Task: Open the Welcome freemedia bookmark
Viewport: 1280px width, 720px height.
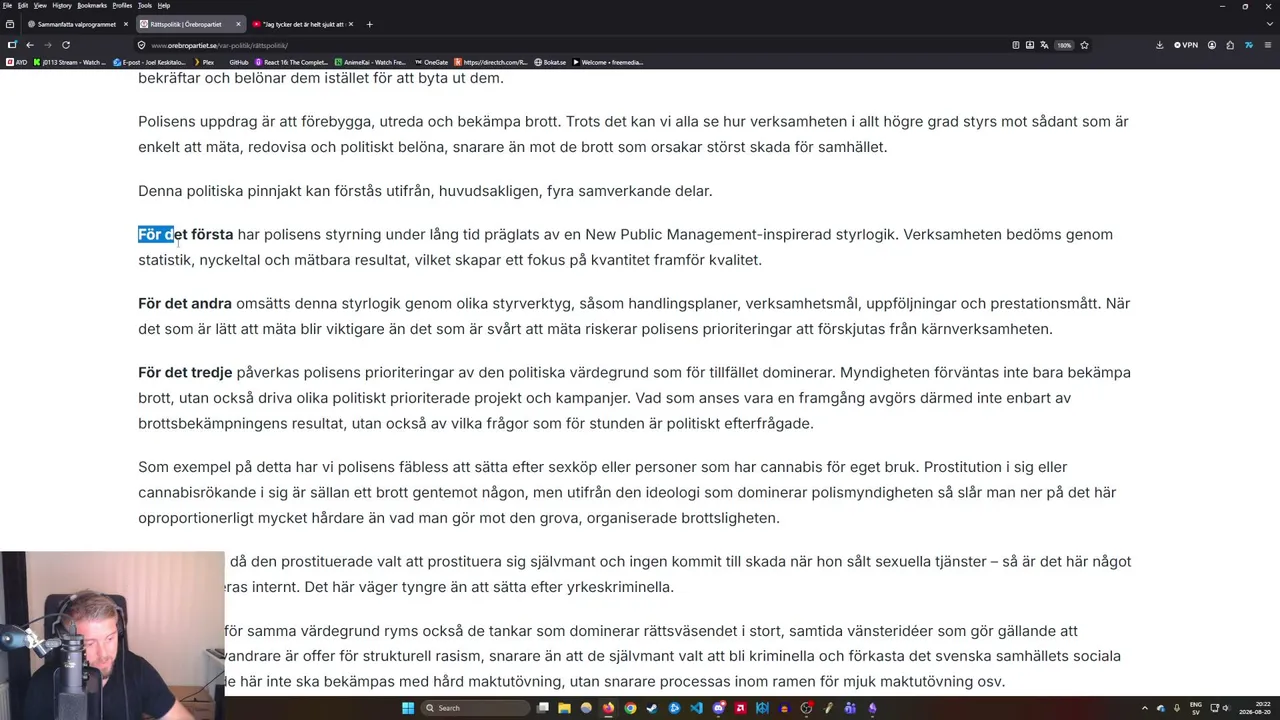Action: [608, 62]
